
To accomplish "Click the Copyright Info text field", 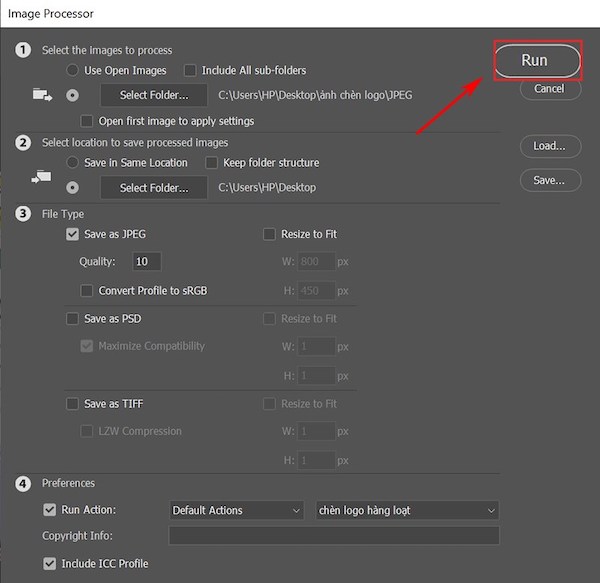I will tap(333, 536).
